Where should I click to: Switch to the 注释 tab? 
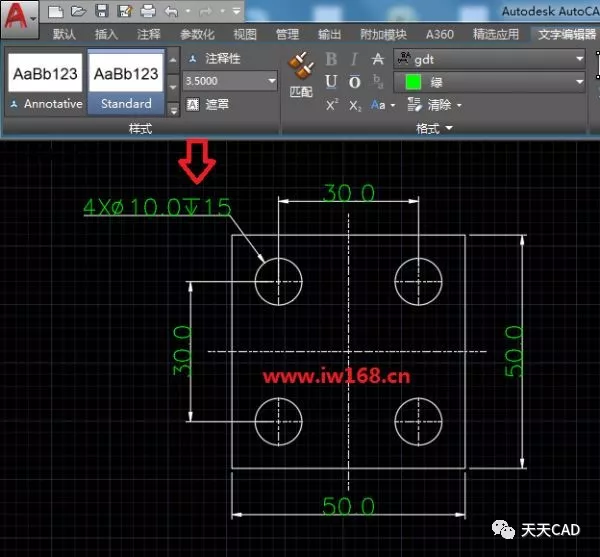pos(148,34)
